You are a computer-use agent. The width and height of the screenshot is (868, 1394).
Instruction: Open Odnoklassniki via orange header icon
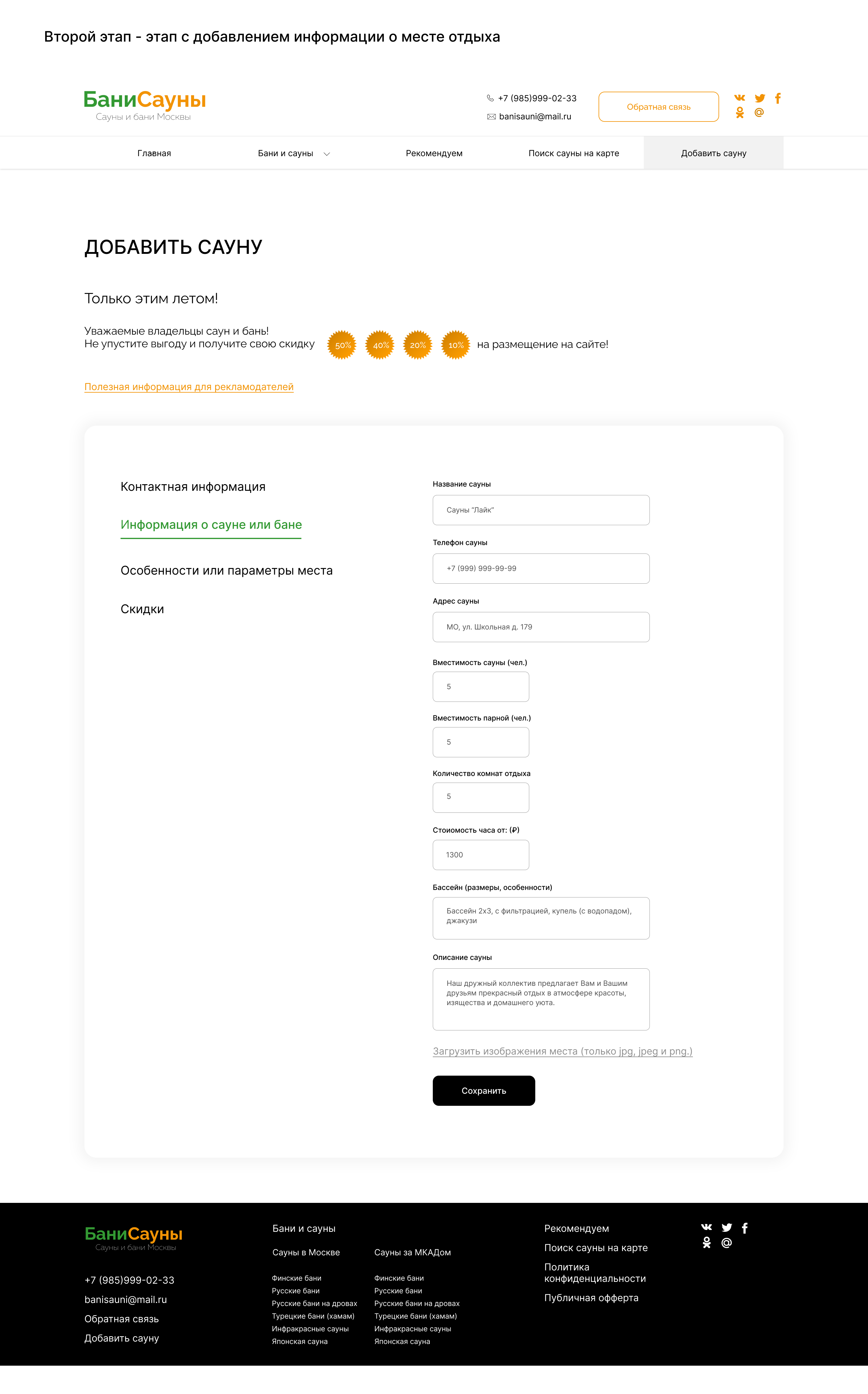739,113
